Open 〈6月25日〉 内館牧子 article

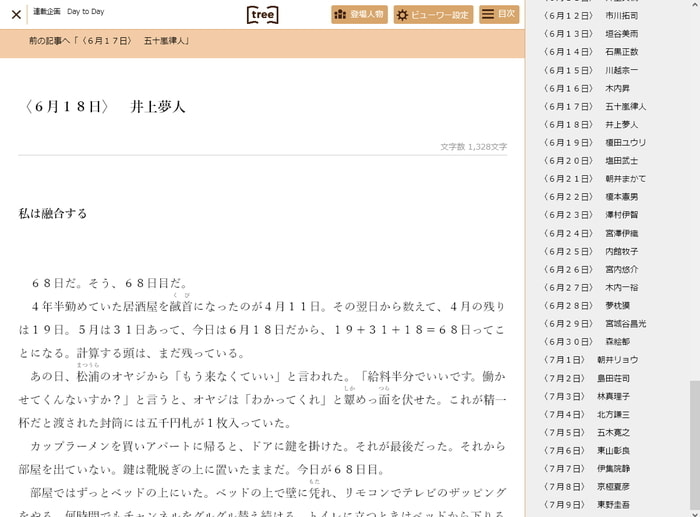[x=594, y=252]
